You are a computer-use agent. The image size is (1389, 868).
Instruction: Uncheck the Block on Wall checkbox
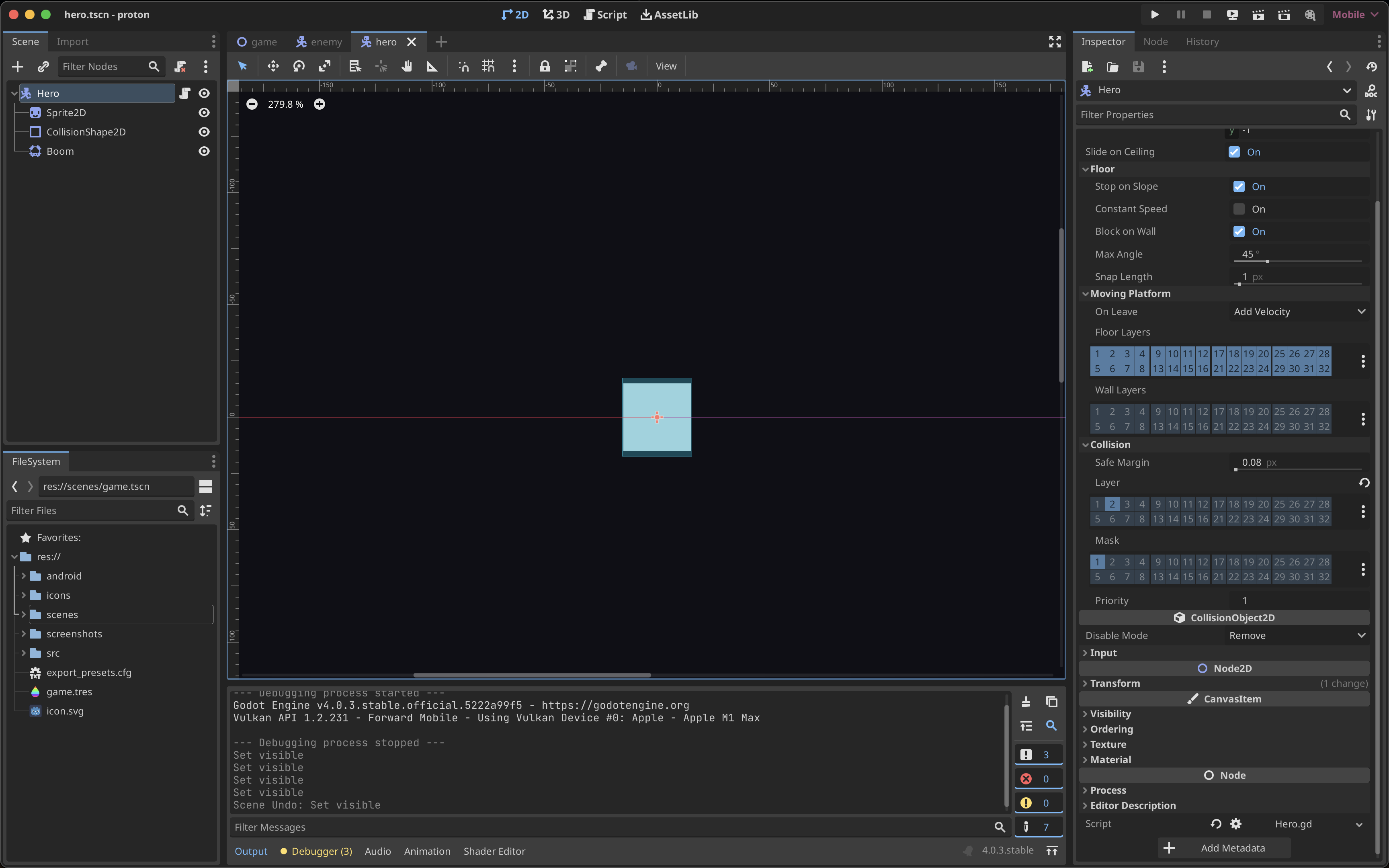1239,231
